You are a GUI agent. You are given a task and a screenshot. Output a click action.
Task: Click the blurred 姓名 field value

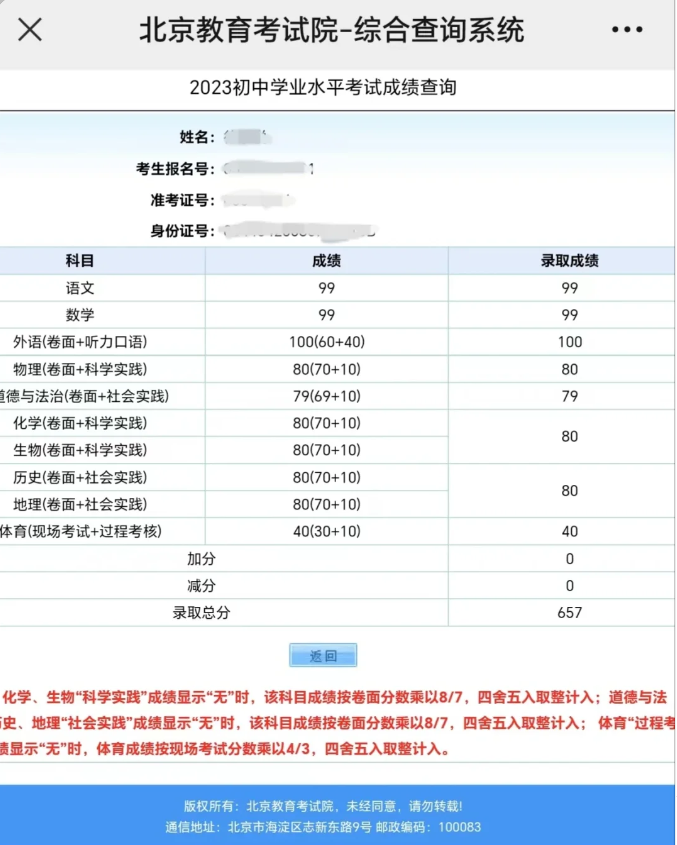click(x=246, y=137)
